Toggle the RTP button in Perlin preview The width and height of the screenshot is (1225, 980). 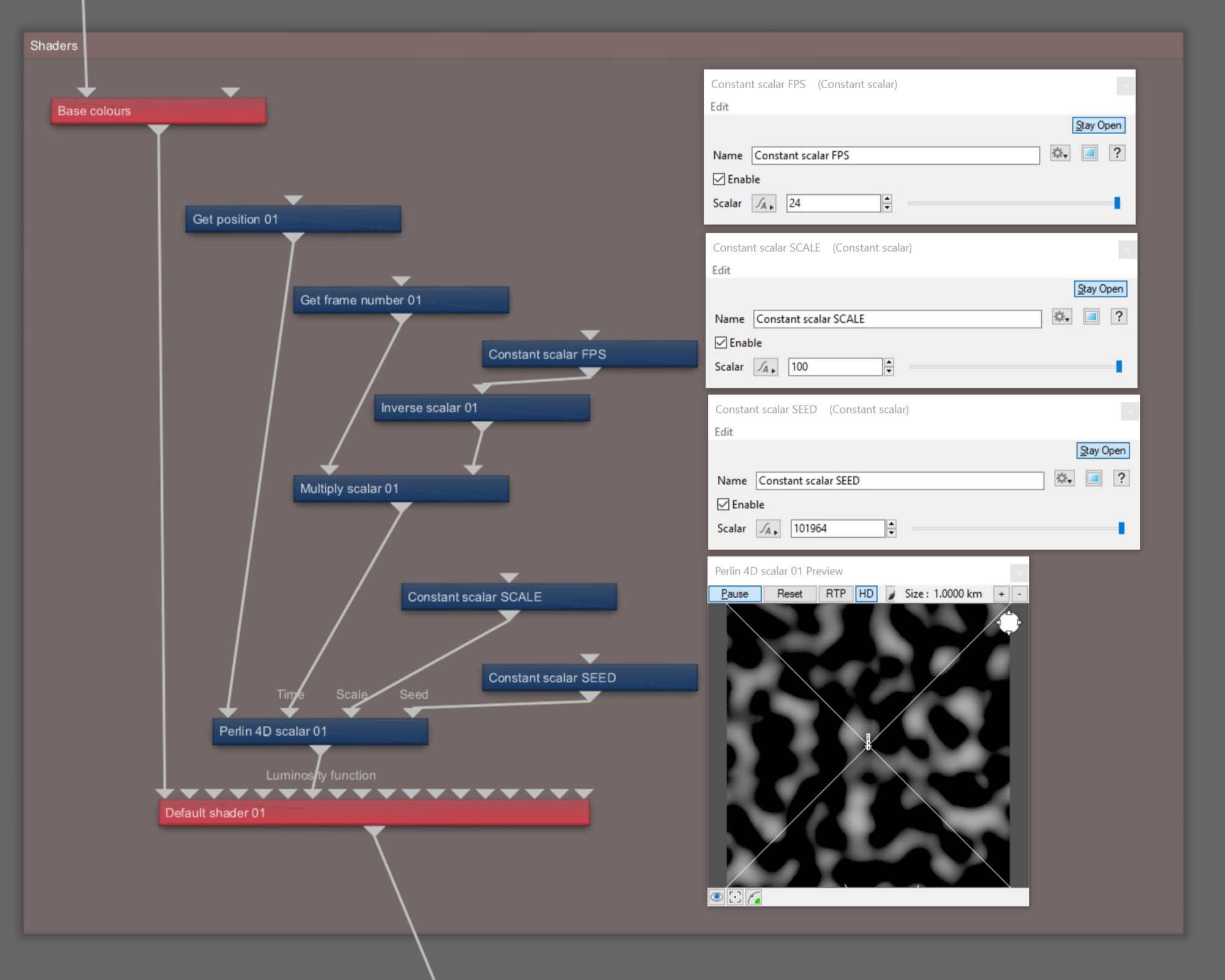tap(835, 594)
